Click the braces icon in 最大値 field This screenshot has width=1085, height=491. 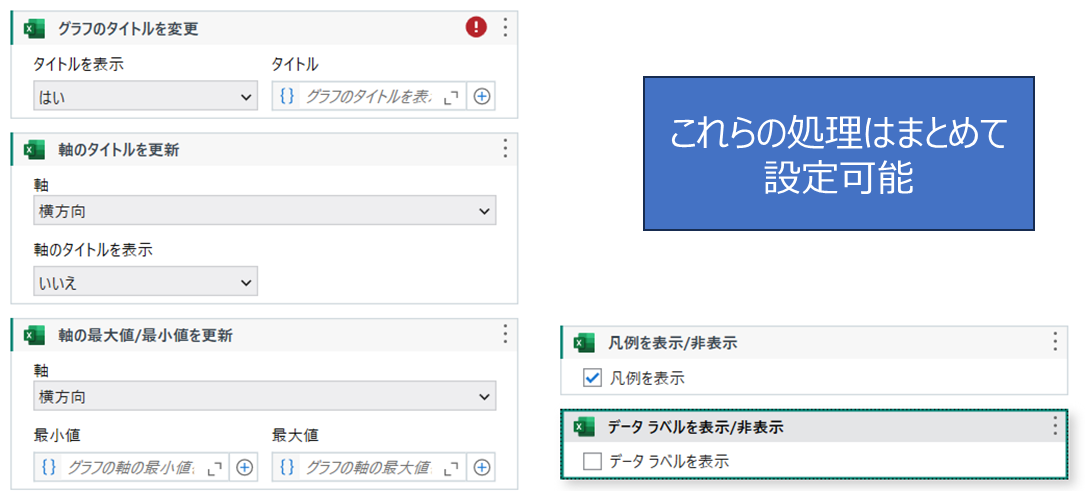[287, 467]
